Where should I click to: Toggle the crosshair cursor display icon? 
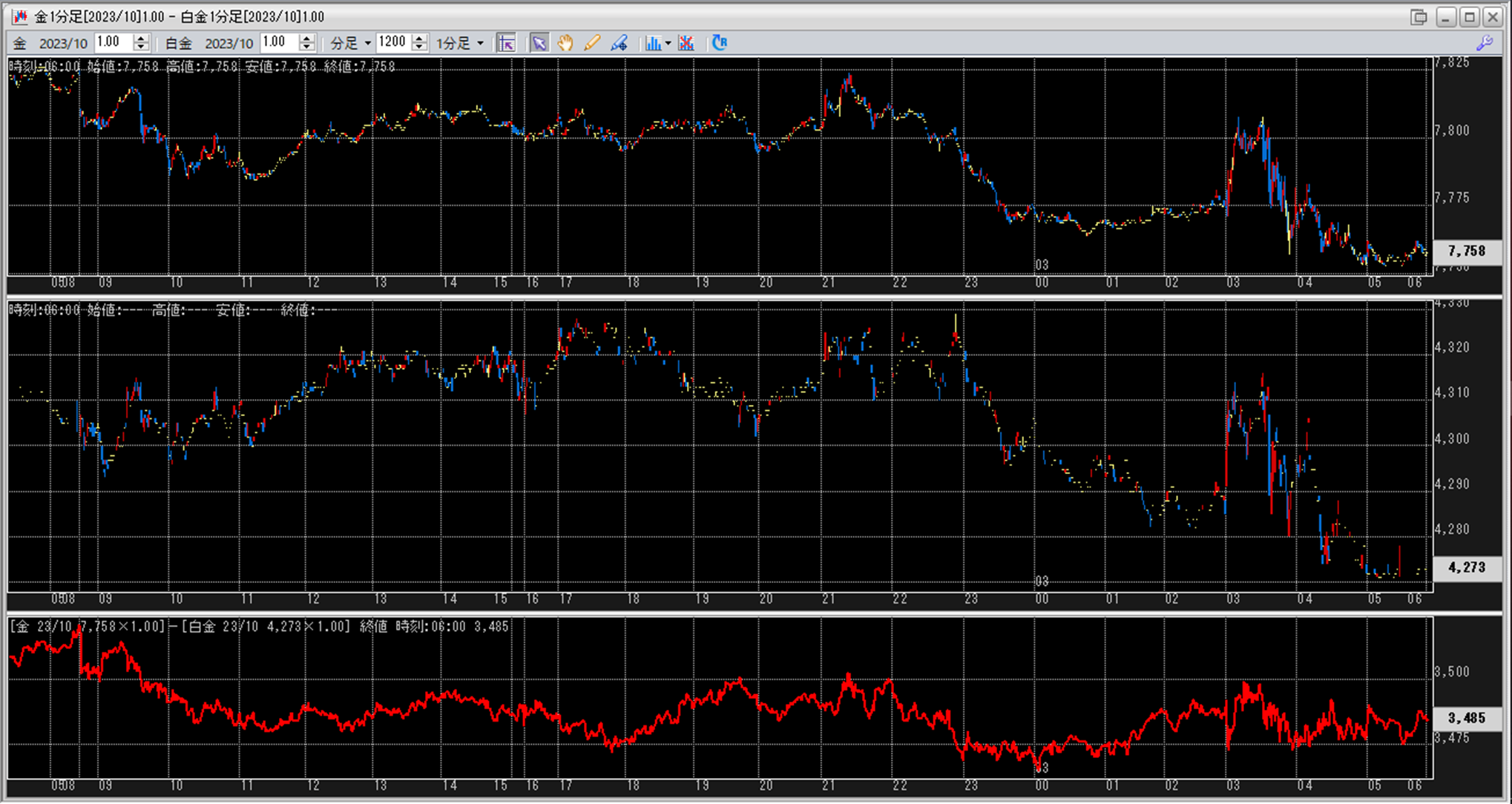pos(507,43)
